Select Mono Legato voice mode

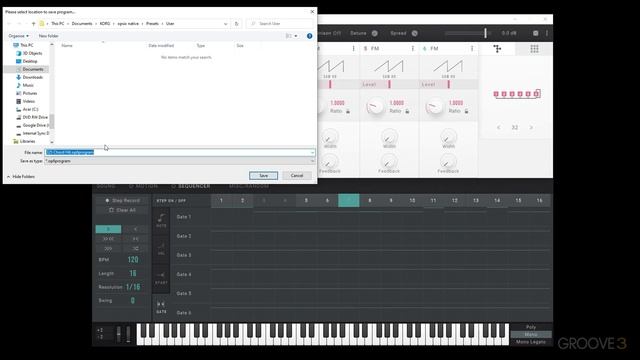[x=531, y=342]
